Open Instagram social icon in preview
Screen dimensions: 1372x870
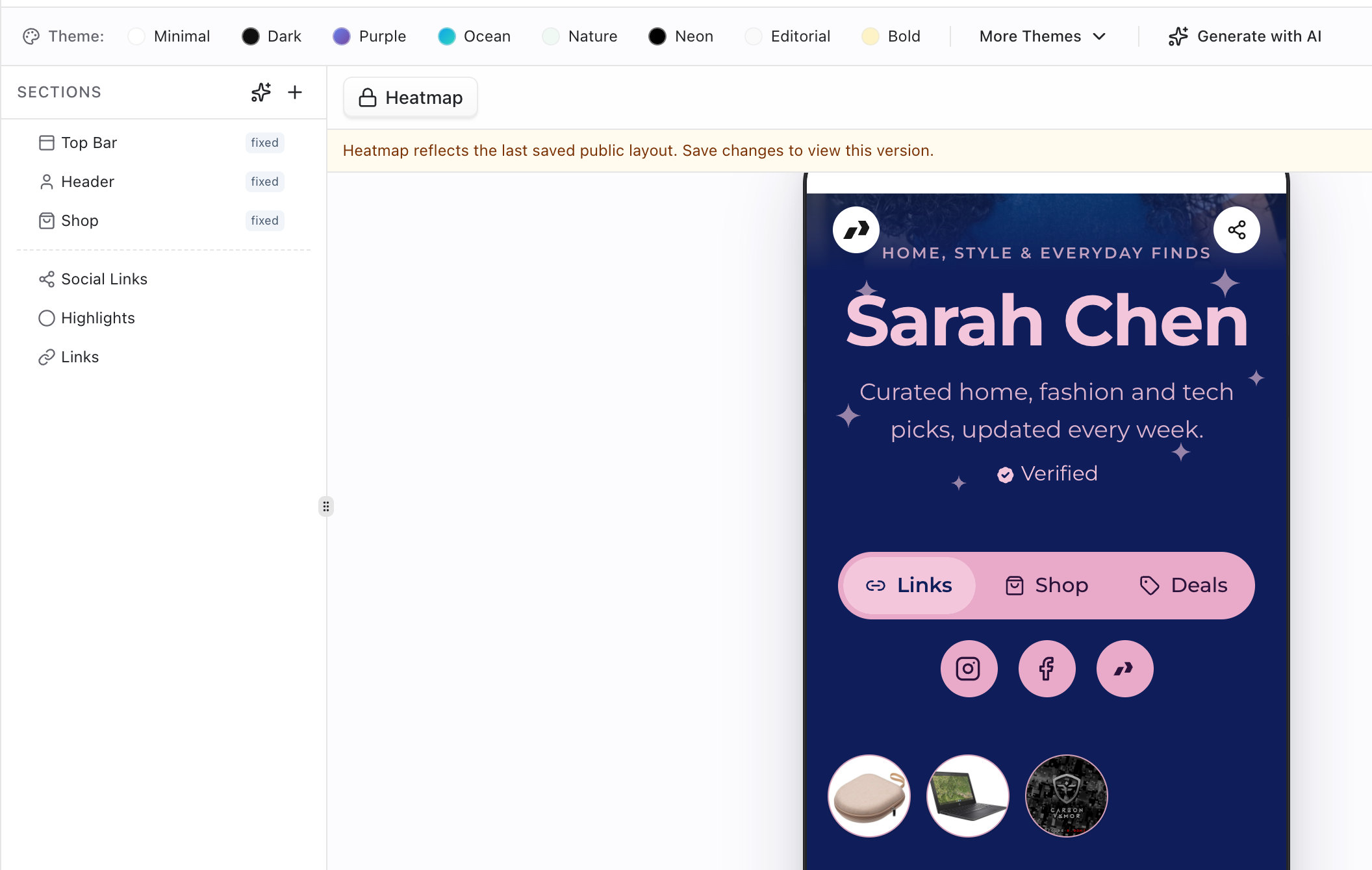pyautogui.click(x=969, y=669)
